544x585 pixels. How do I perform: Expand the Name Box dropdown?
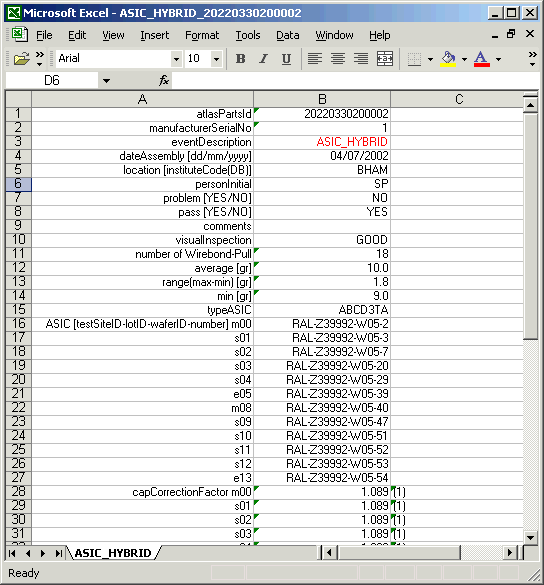pos(106,81)
